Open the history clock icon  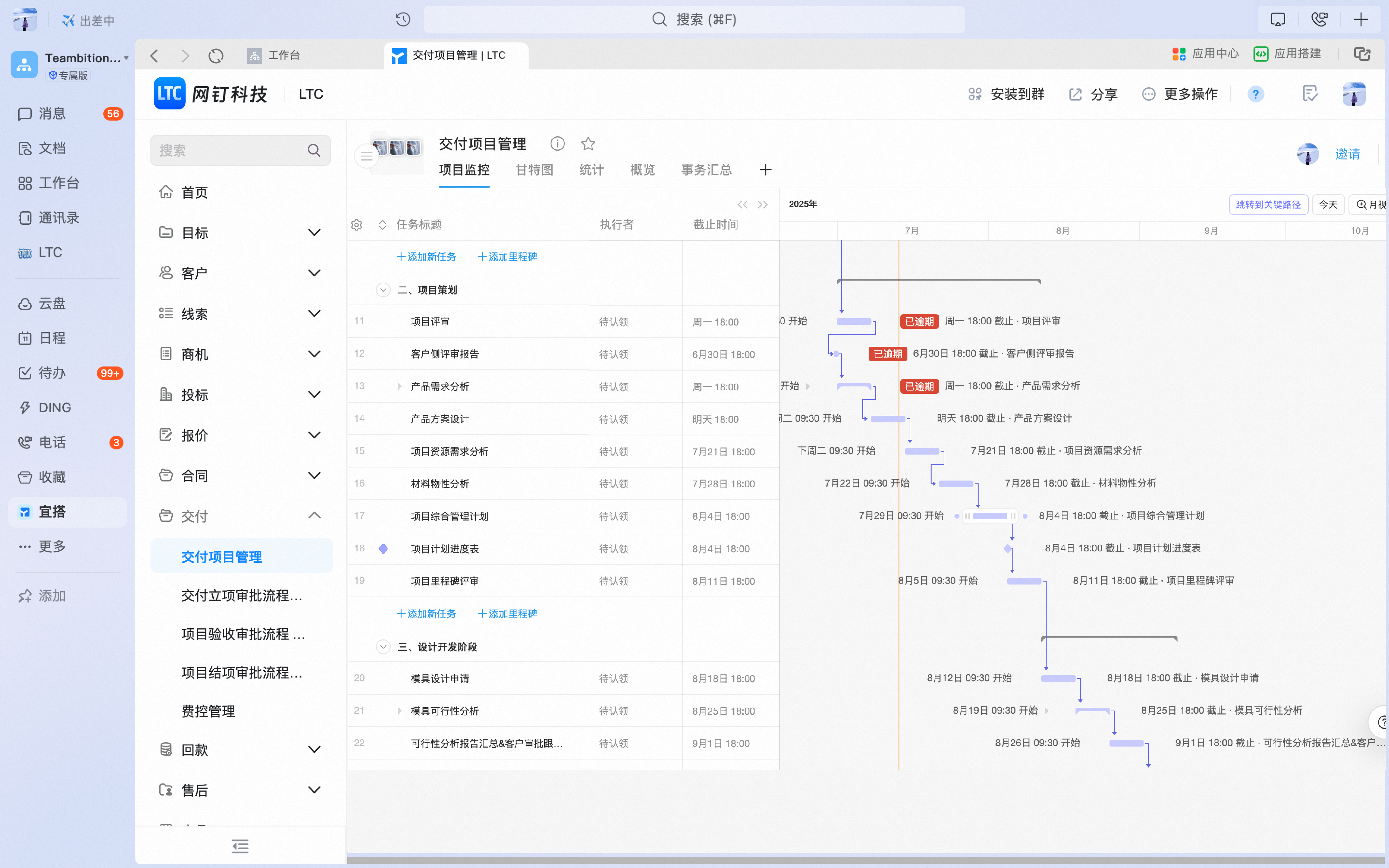[x=403, y=20]
